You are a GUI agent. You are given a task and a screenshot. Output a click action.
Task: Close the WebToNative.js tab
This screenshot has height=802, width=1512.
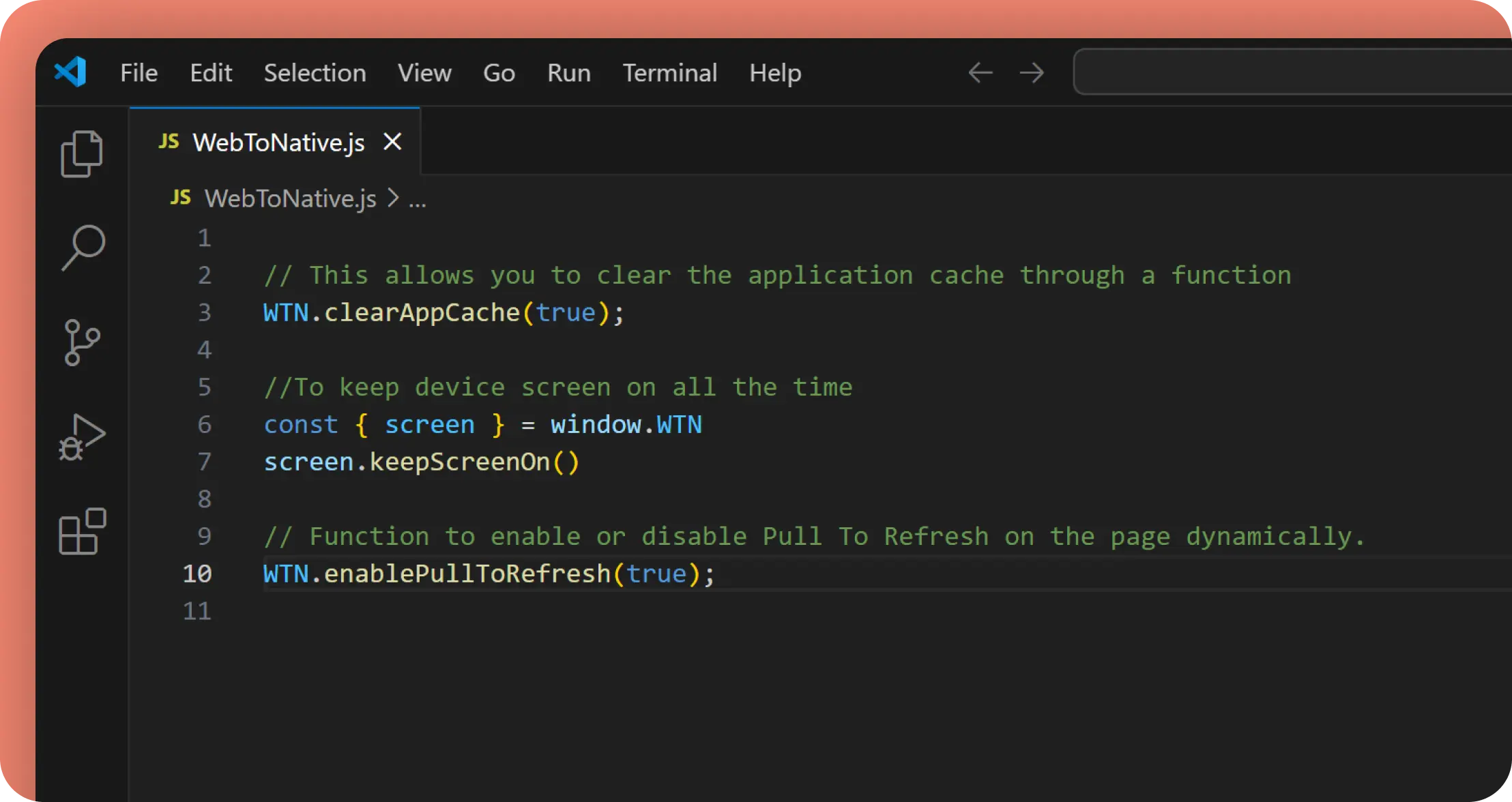392,142
